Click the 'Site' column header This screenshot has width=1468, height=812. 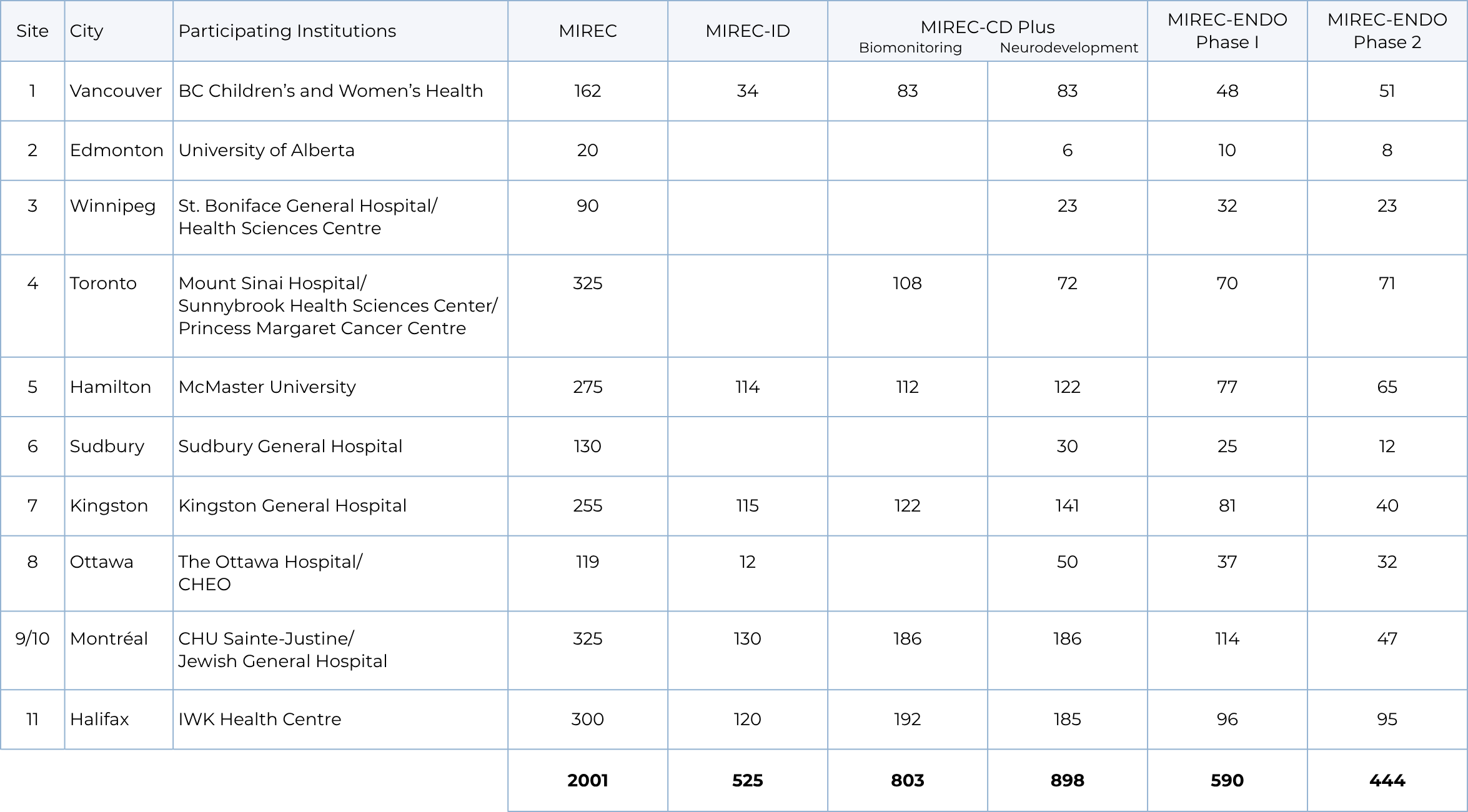(32, 31)
